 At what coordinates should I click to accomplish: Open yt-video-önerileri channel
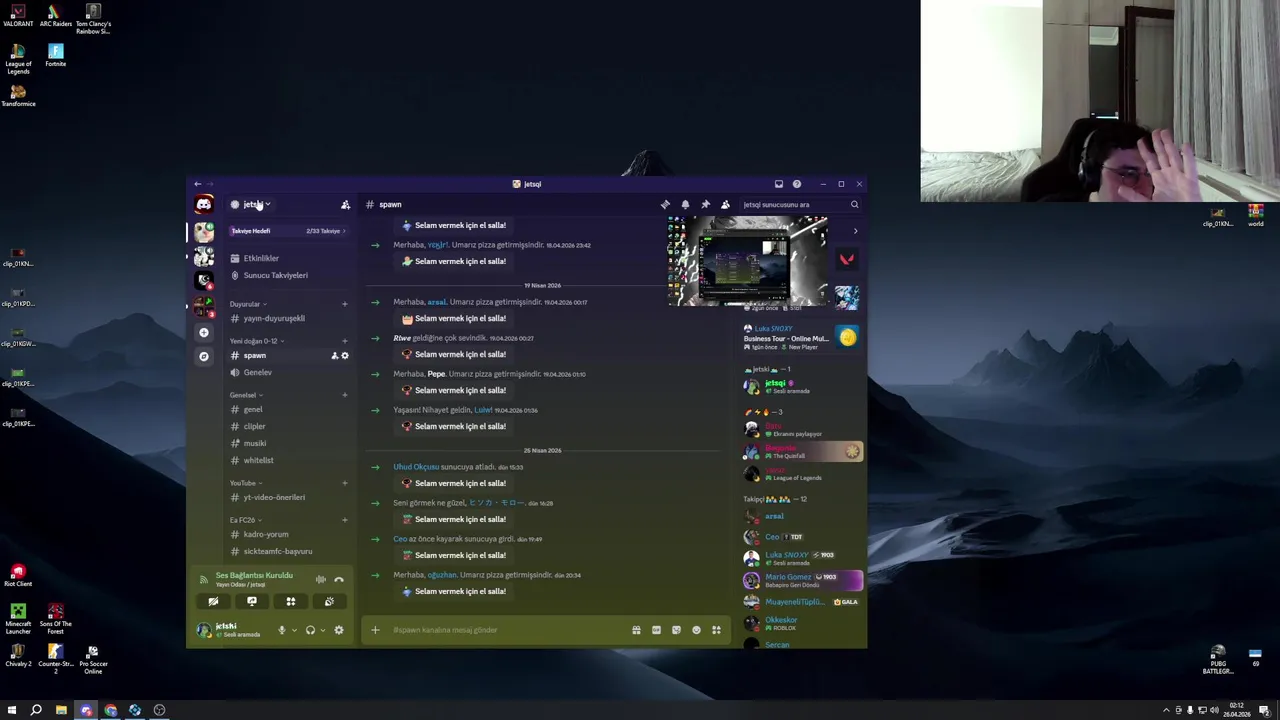coord(289,497)
